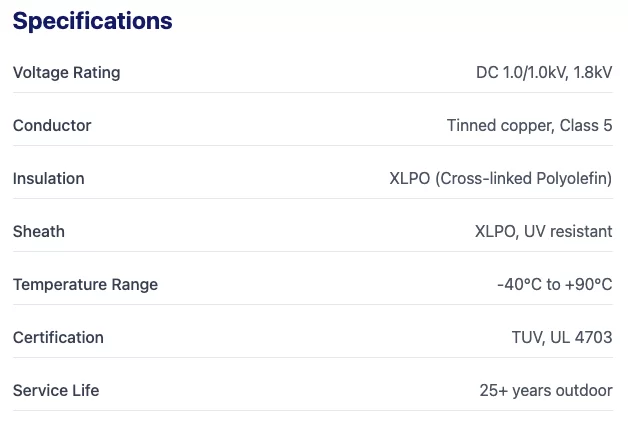Viewport: 628px width, 421px height.
Task: Select the Sheath label
Action: [x=39, y=232]
